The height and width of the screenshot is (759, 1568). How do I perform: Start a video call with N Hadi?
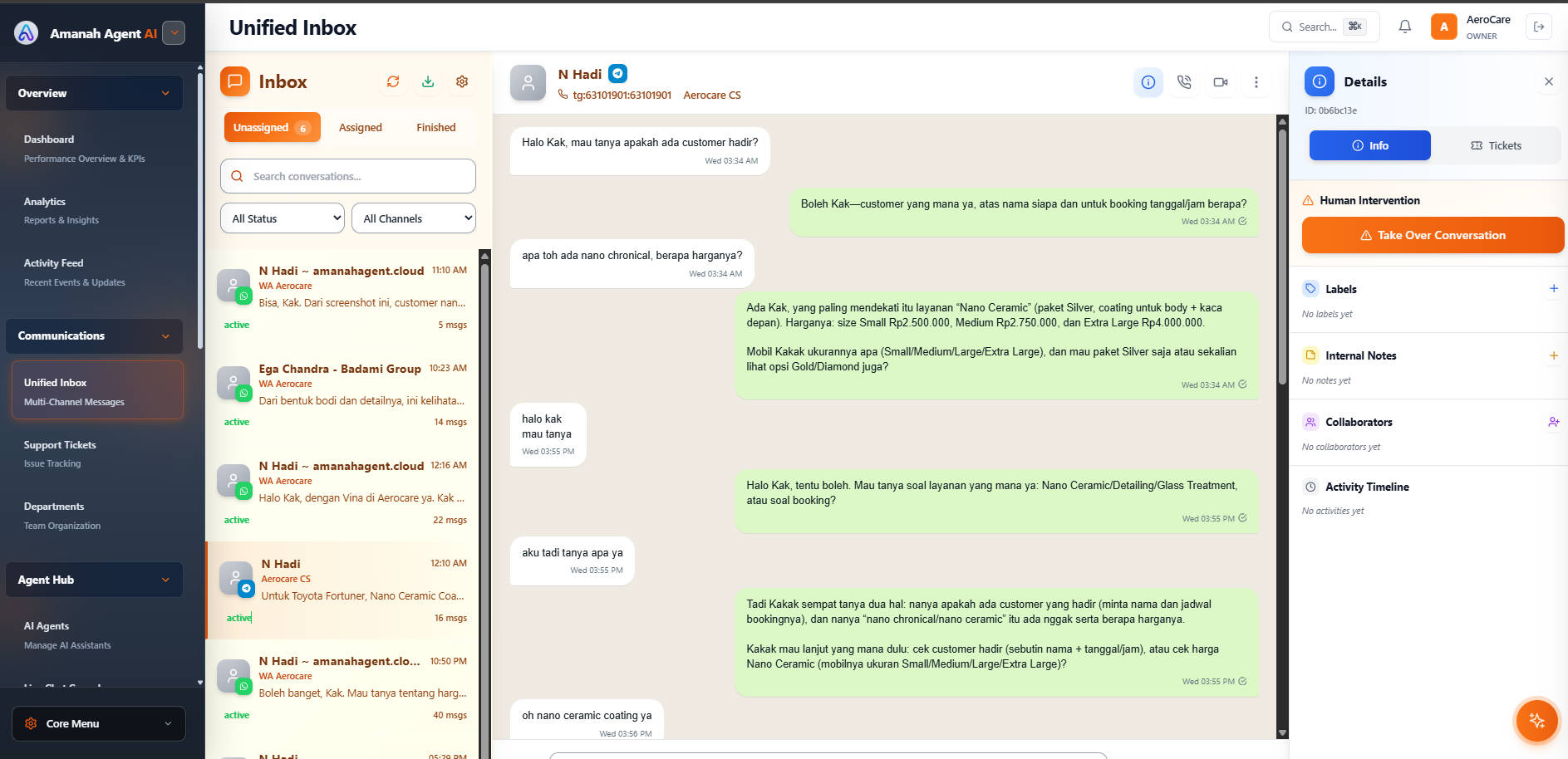1220,82
